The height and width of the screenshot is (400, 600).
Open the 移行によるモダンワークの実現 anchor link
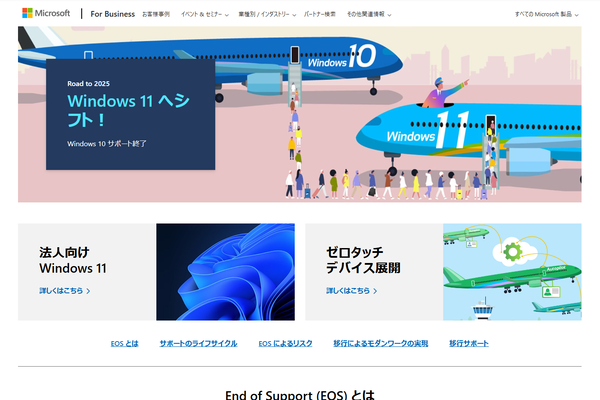[380, 343]
